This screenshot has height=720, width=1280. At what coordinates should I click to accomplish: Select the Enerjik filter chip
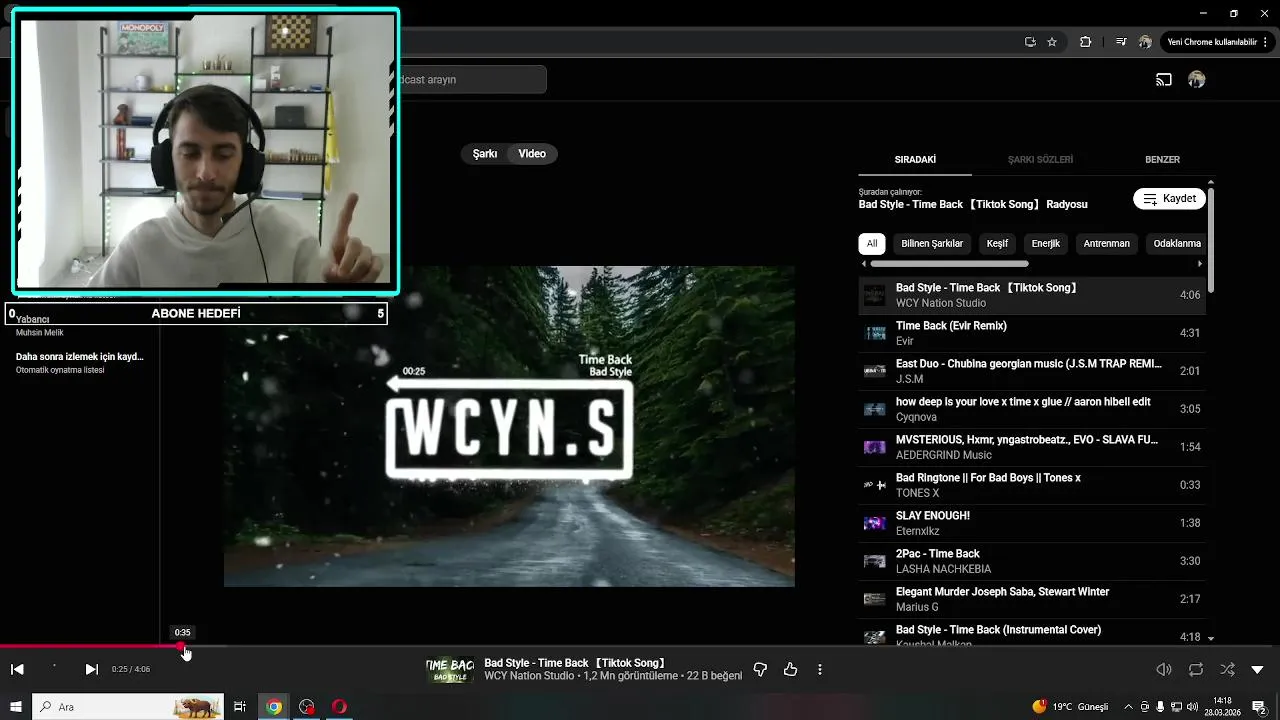click(x=1046, y=243)
